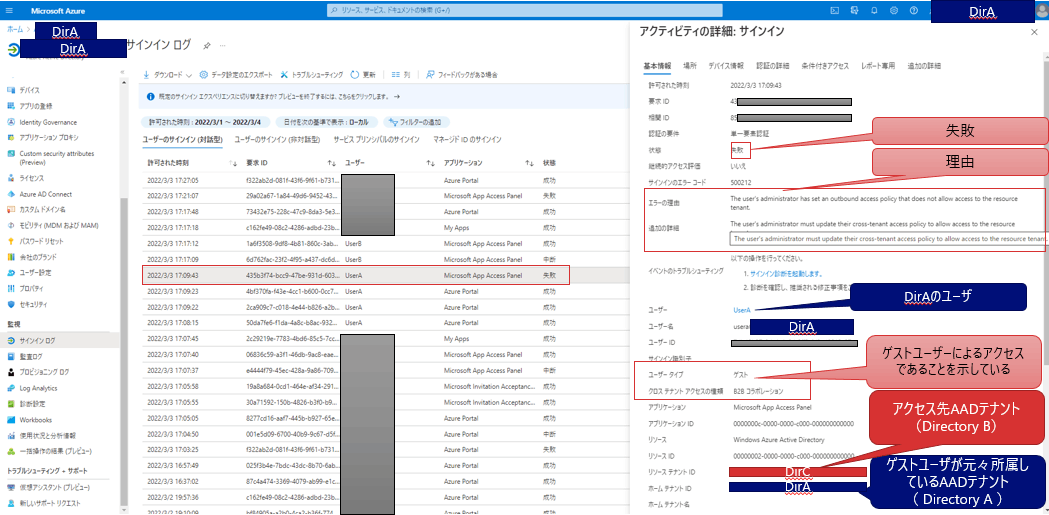Open アプリケーション プロキシ in the sidebar
The height and width of the screenshot is (515, 1049).
pos(49,138)
